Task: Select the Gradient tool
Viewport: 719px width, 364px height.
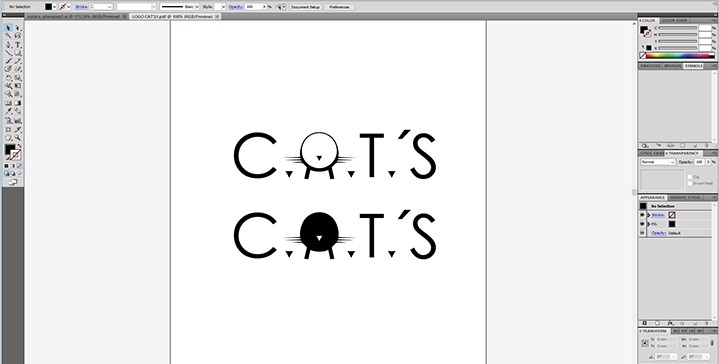Action: [18, 103]
